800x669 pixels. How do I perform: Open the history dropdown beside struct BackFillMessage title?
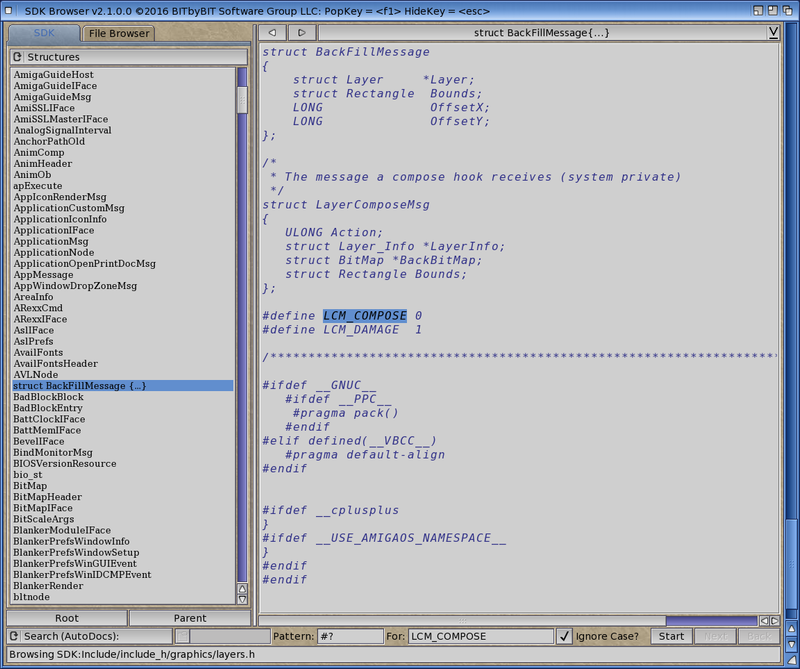click(x=773, y=33)
